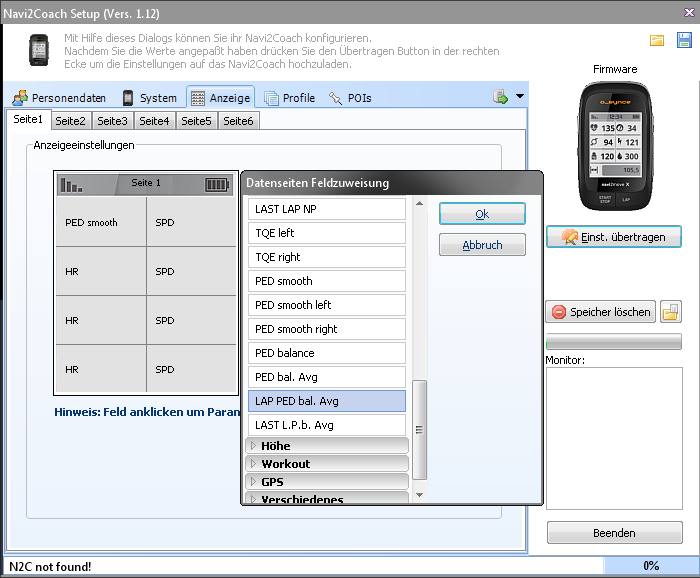Open the dropdown arrow next to the export icon
Viewport: 700px width, 578px height.
coord(520,96)
